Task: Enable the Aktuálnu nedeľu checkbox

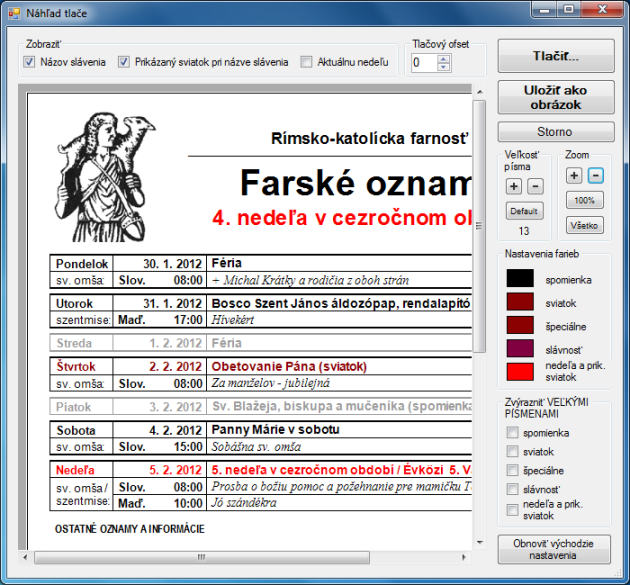Action: (307, 62)
